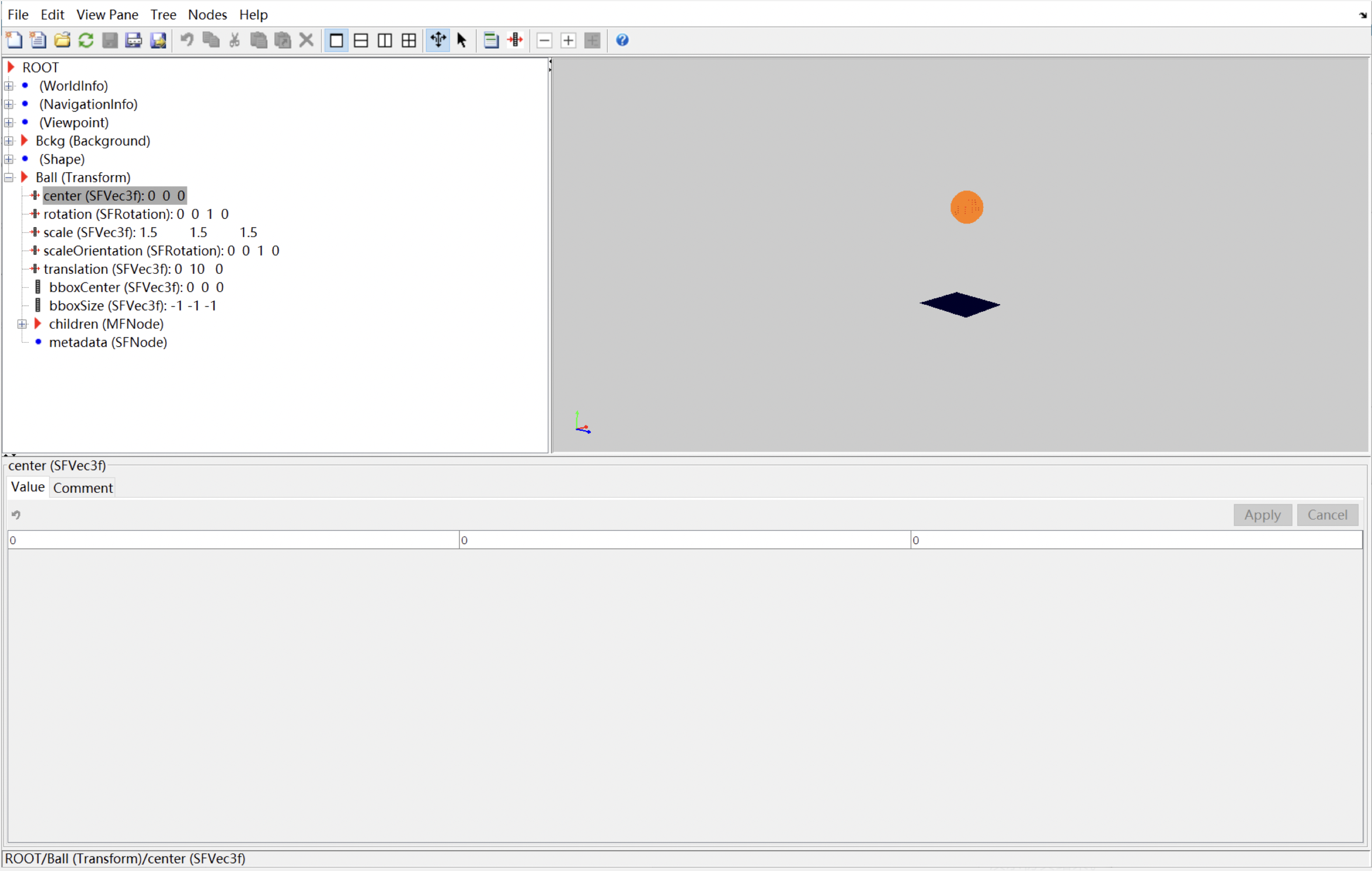Screen dimensions: 1372x871
Task: Open the Nodes menu
Action: [x=207, y=15]
